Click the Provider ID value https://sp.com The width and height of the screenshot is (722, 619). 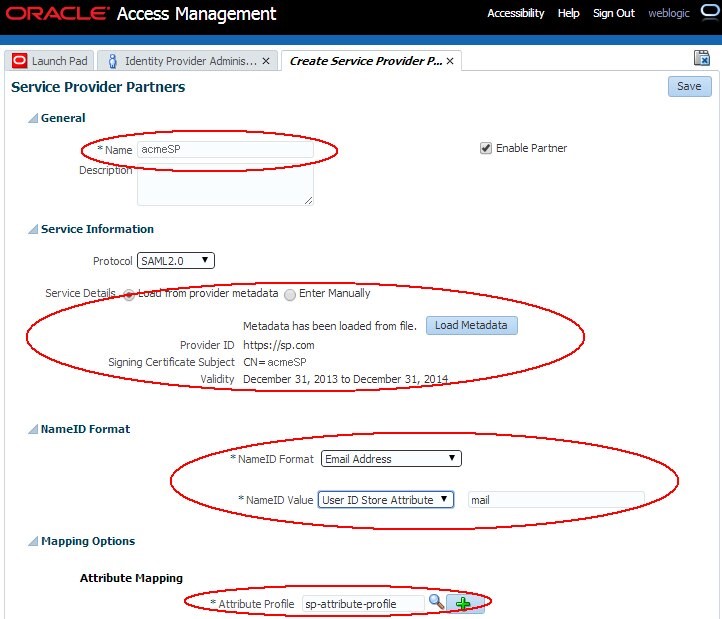[x=279, y=345]
